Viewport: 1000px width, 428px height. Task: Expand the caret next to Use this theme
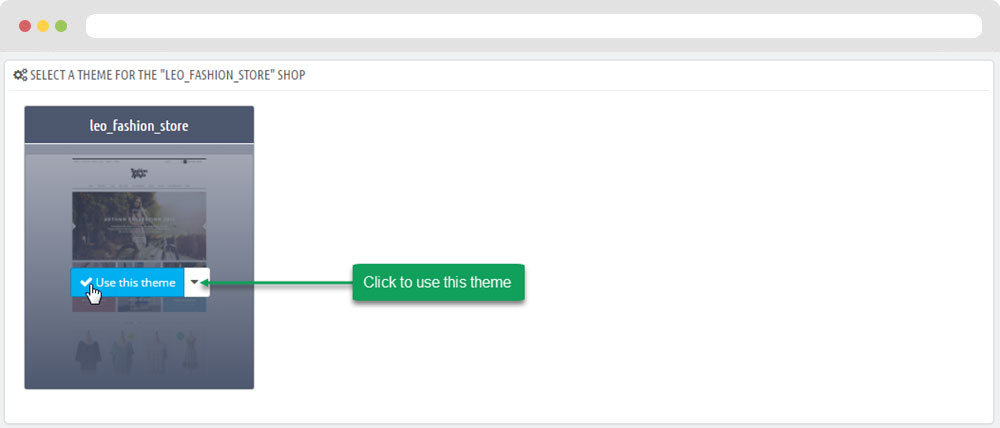(x=197, y=283)
